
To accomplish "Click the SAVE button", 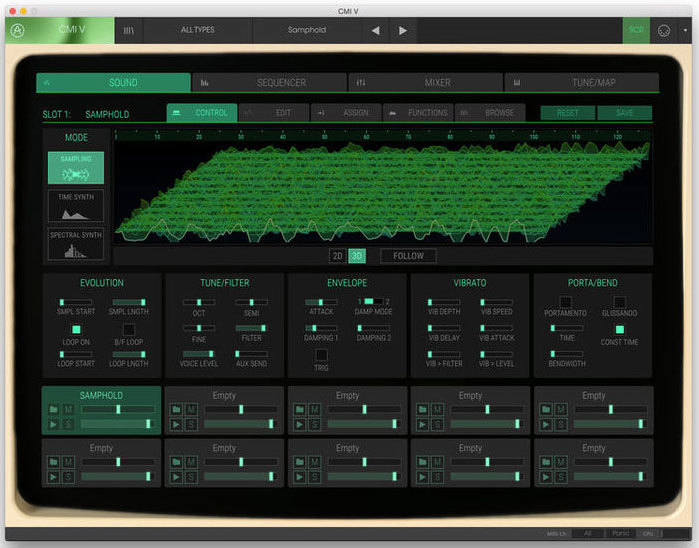I will tap(624, 113).
